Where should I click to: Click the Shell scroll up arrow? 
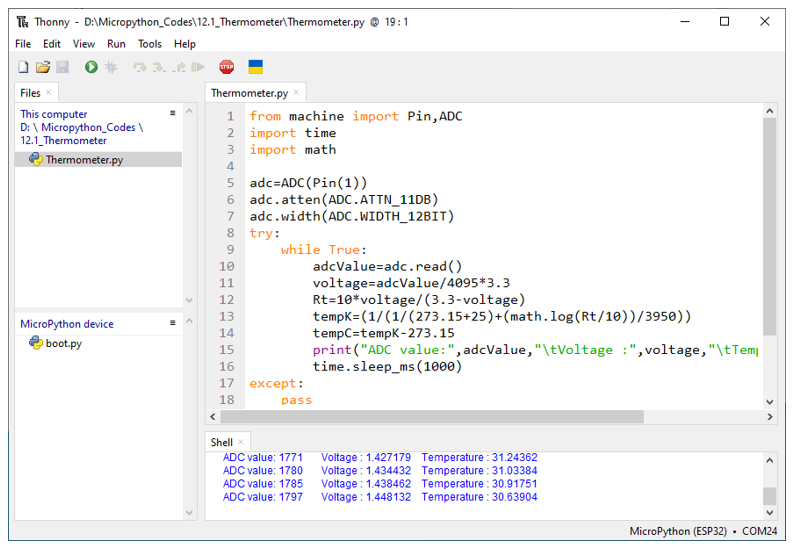click(770, 460)
